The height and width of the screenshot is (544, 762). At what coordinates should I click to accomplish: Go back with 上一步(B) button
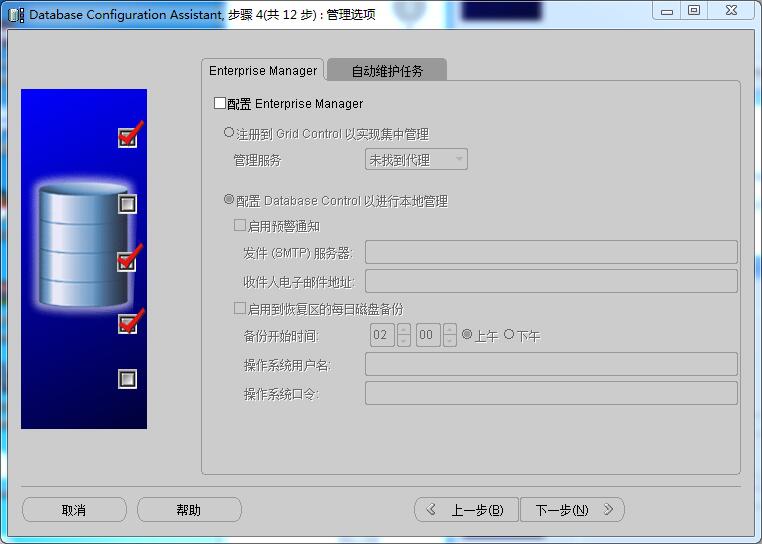(x=467, y=509)
